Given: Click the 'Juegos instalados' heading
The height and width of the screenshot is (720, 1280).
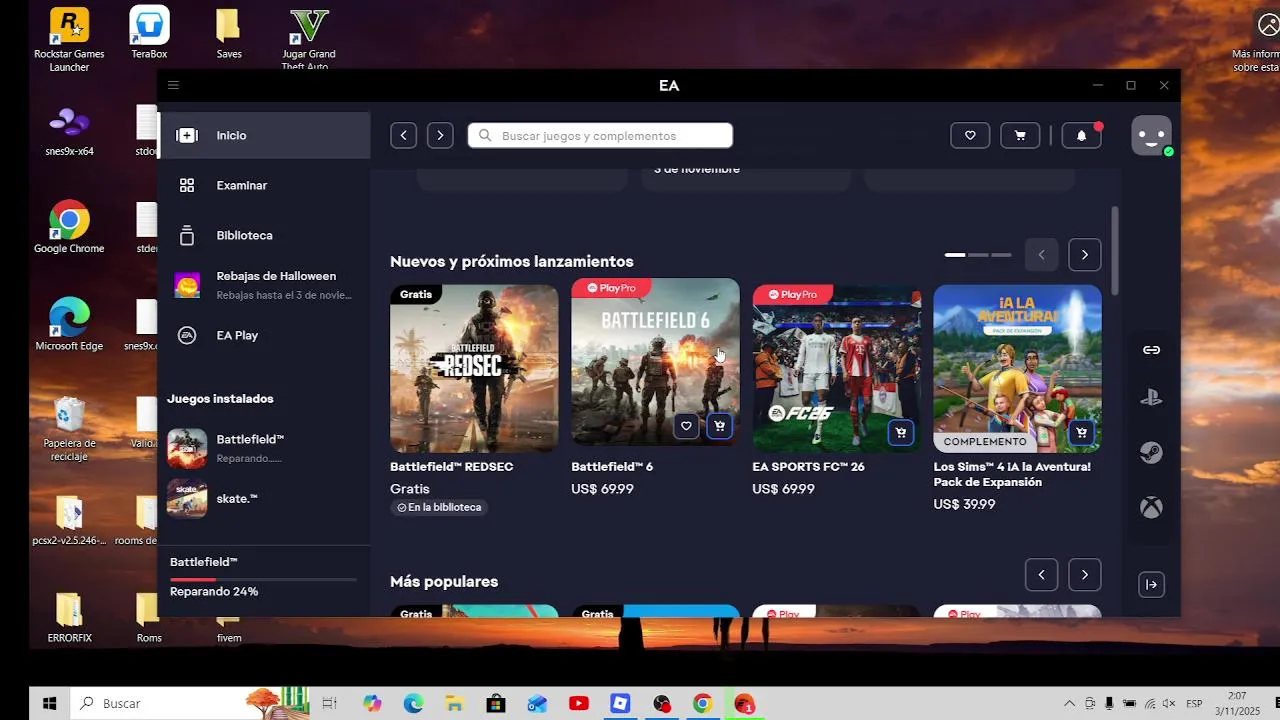Looking at the screenshot, I should click(x=220, y=398).
